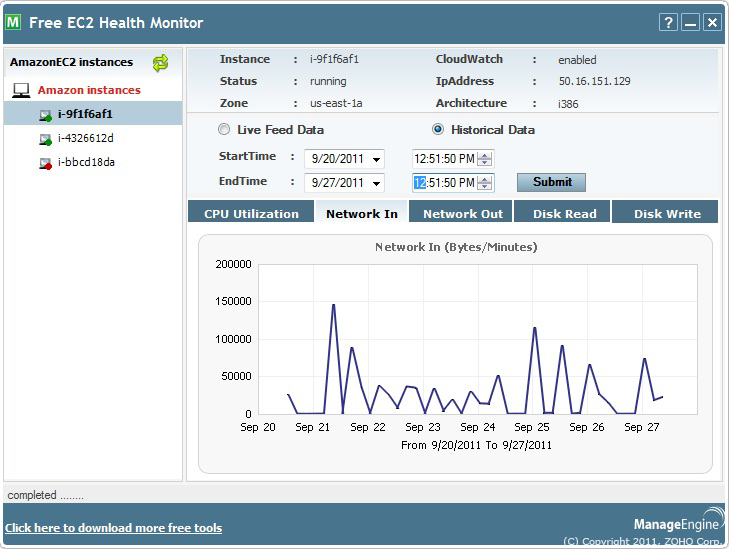Click the green refresh instances icon
This screenshot has width=729, height=549.
click(x=161, y=63)
